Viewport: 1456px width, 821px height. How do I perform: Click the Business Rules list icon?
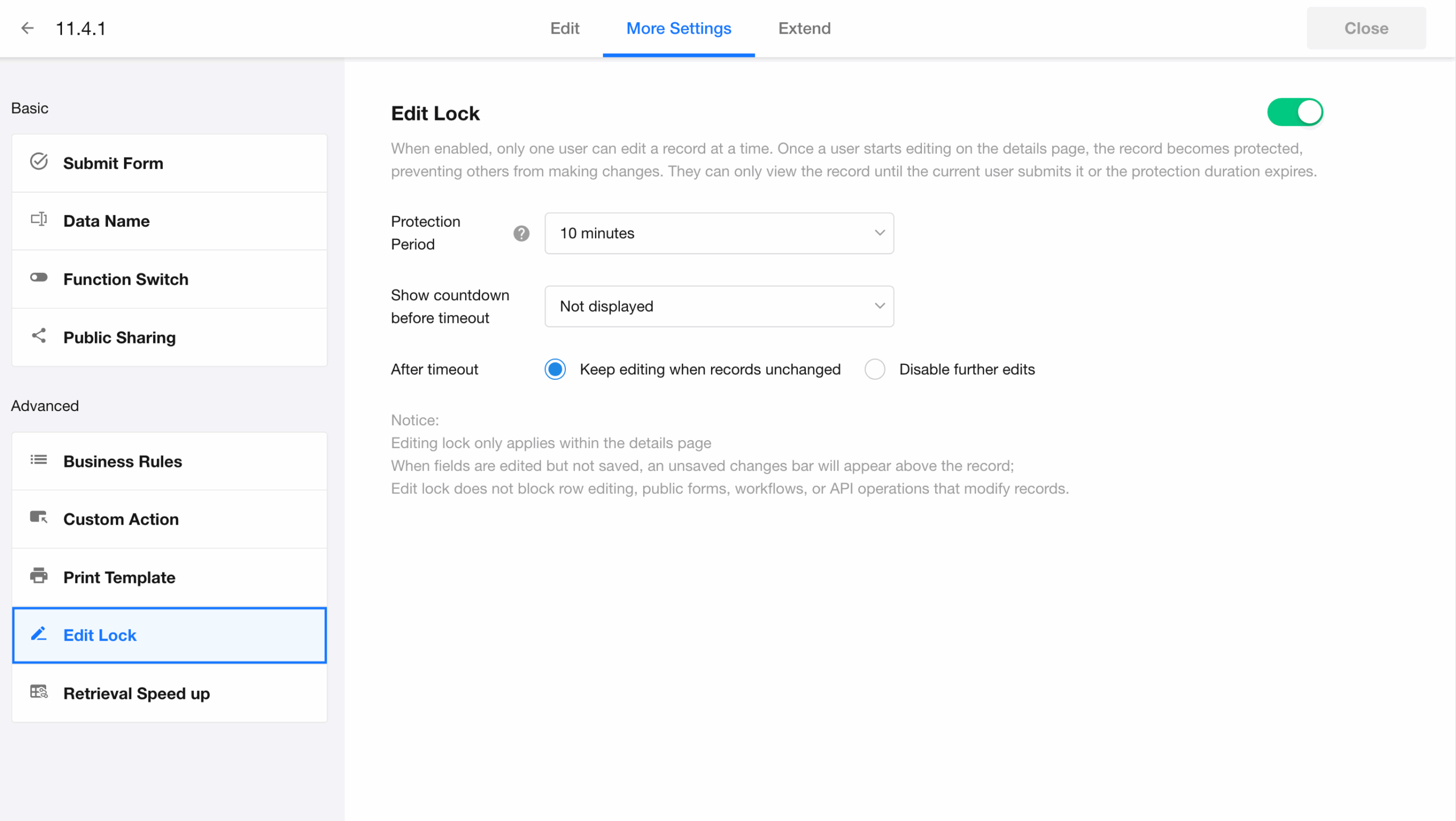pos(39,459)
